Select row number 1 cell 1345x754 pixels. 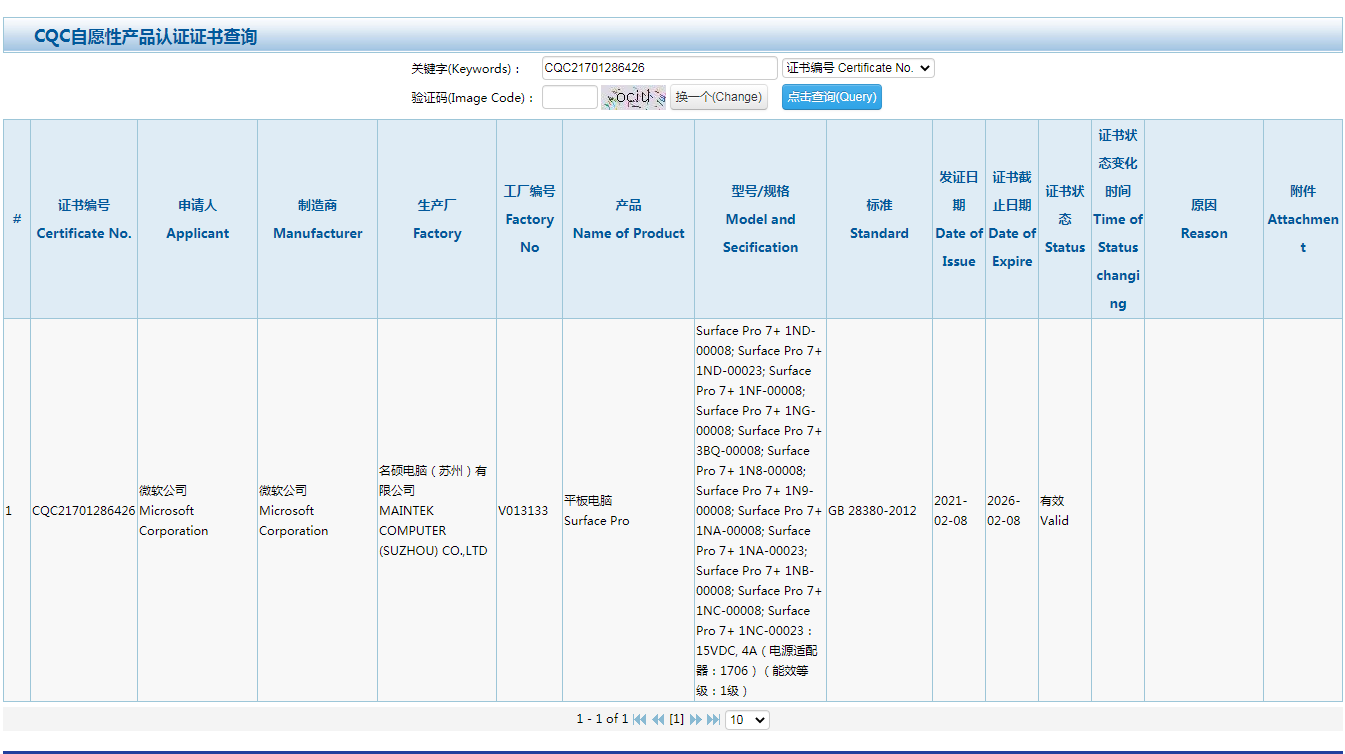tap(17, 510)
